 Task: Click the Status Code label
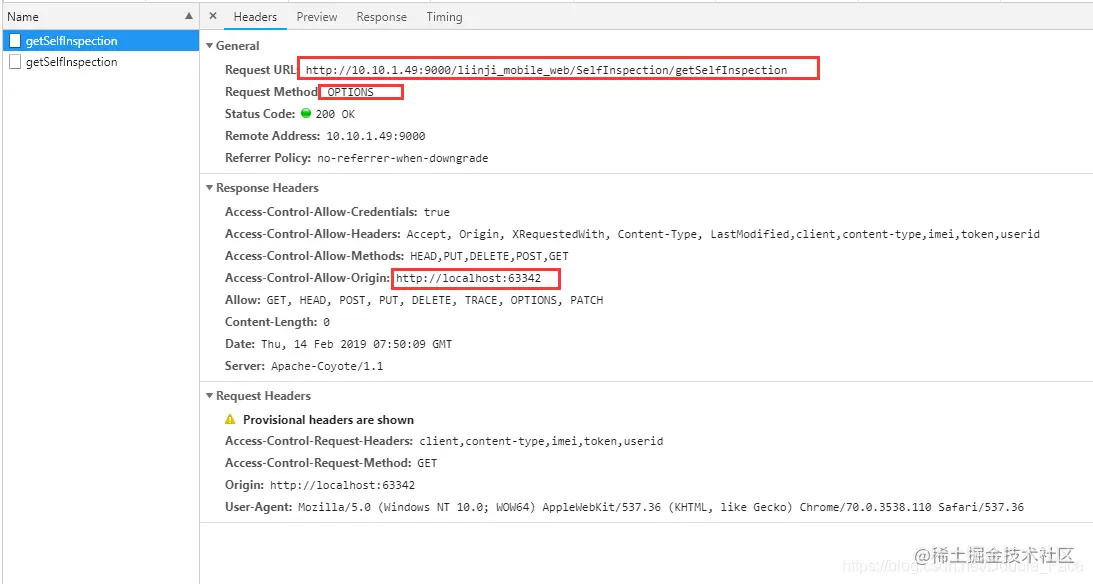click(260, 114)
